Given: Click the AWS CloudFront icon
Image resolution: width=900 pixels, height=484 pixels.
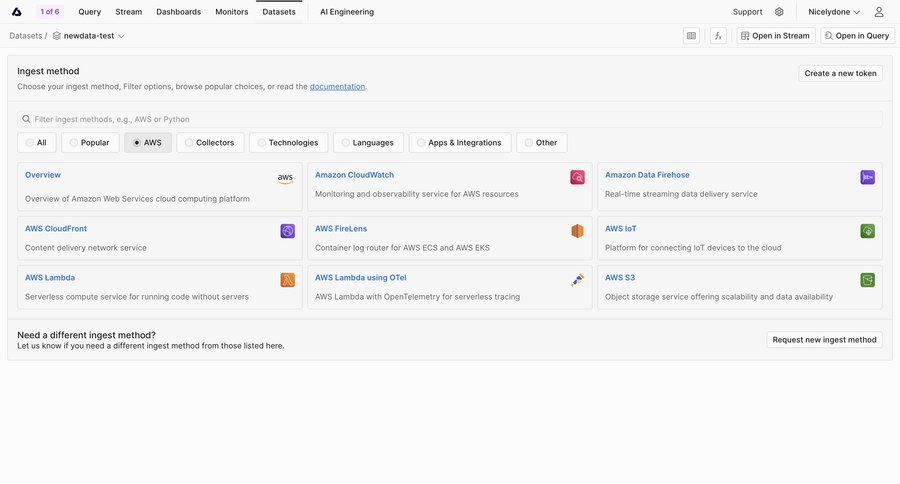Looking at the screenshot, I should (x=288, y=231).
